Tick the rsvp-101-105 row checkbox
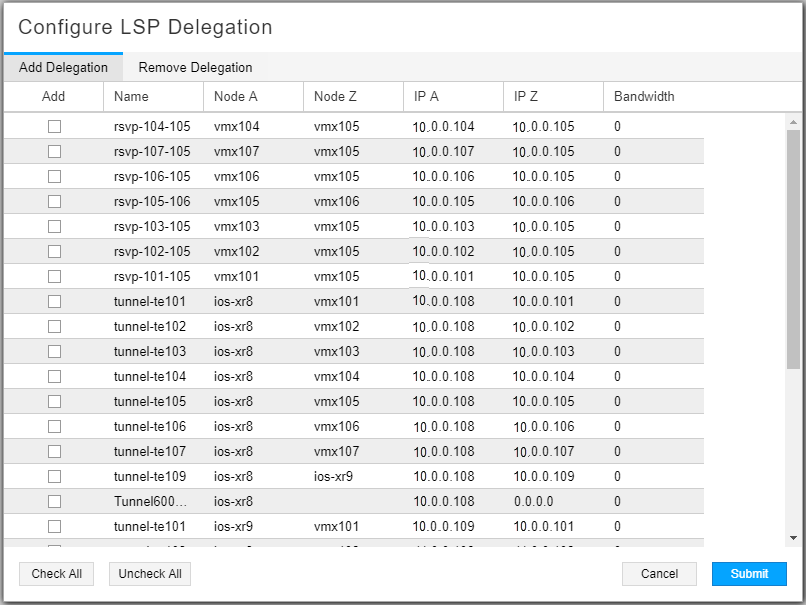 pyautogui.click(x=54, y=277)
